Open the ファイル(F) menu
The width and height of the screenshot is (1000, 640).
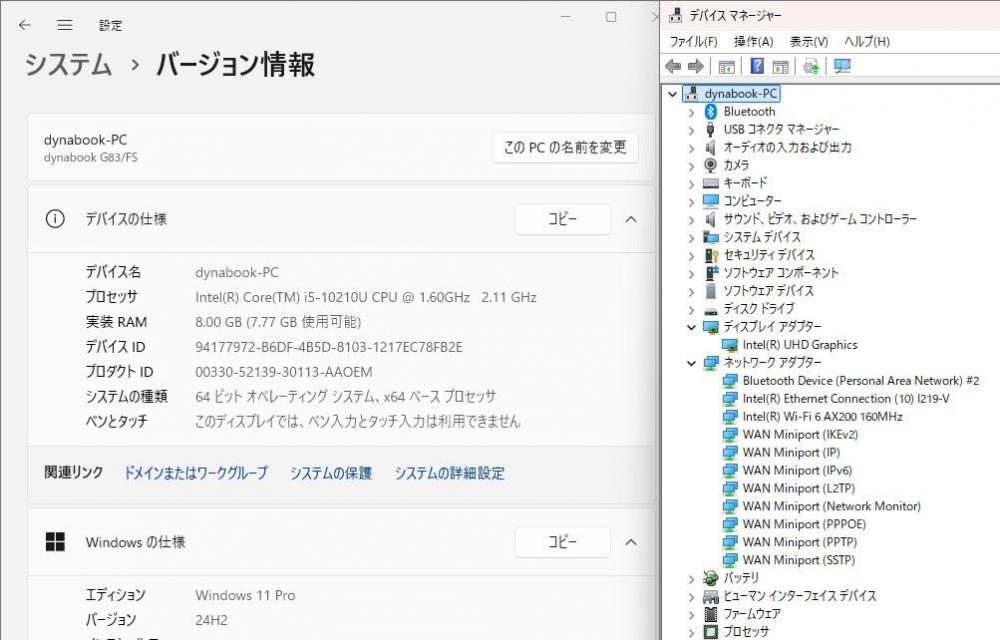tap(693, 42)
